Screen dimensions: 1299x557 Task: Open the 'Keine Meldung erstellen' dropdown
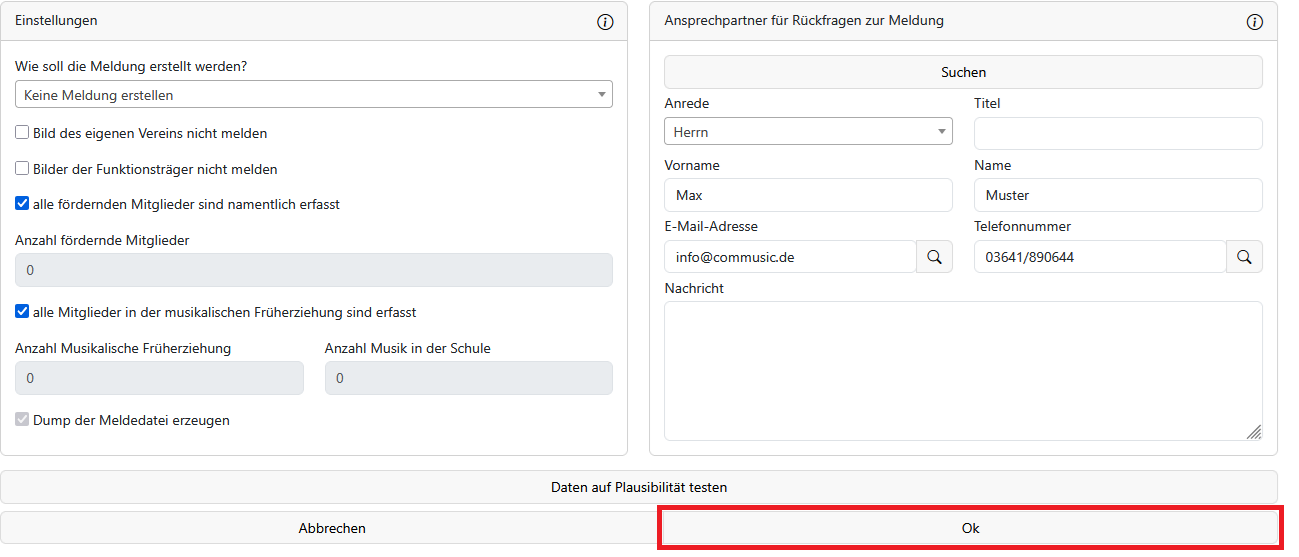click(x=313, y=95)
